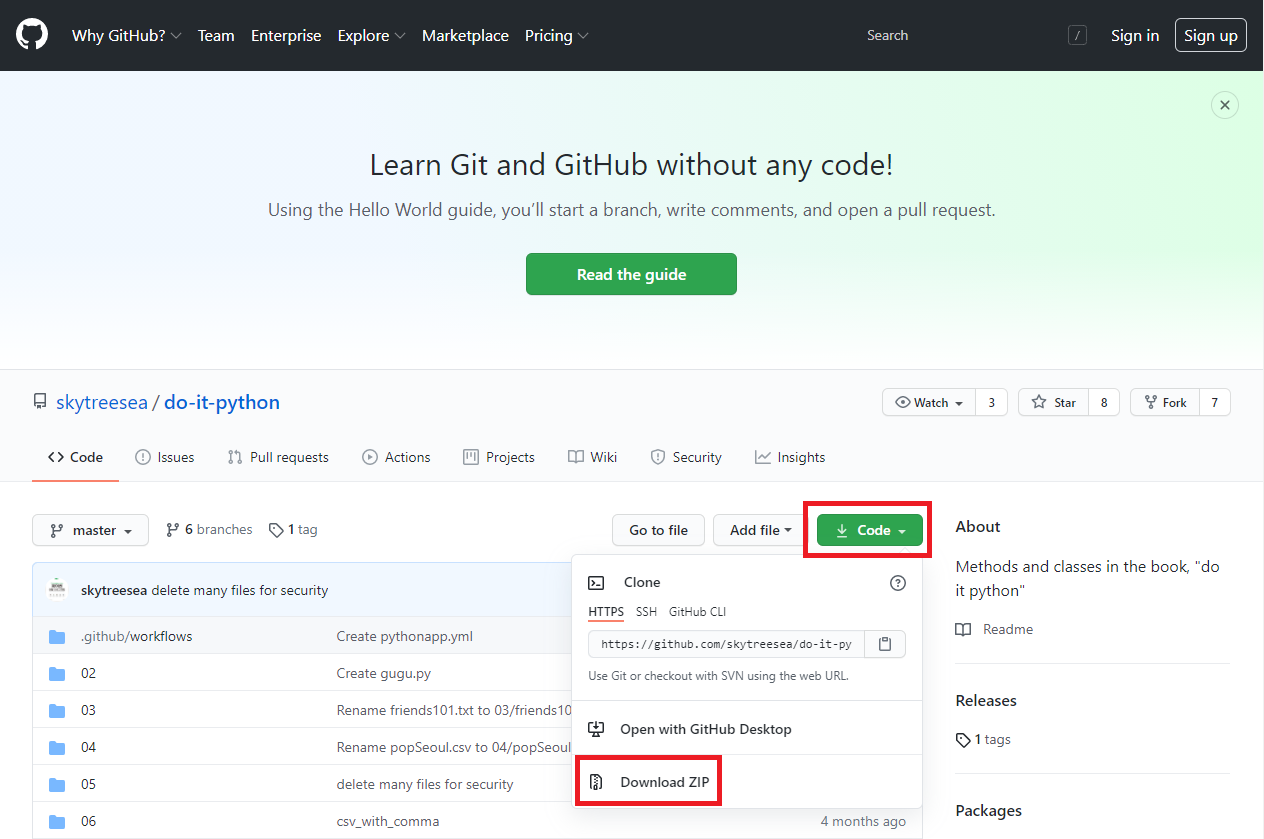Screen dimensions: 1264x839
Task: Open the .github/workflows folder name
Action: 136,636
